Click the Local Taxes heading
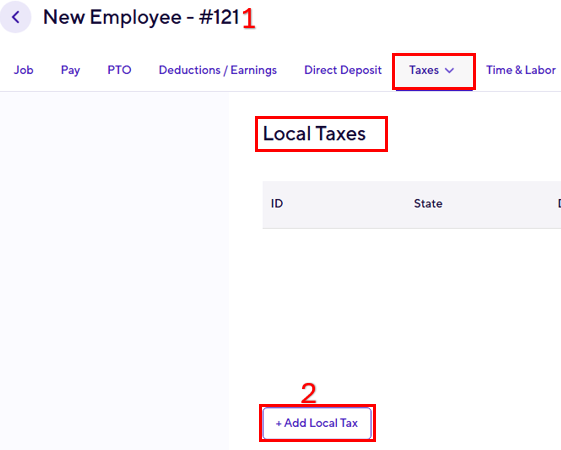 314,134
